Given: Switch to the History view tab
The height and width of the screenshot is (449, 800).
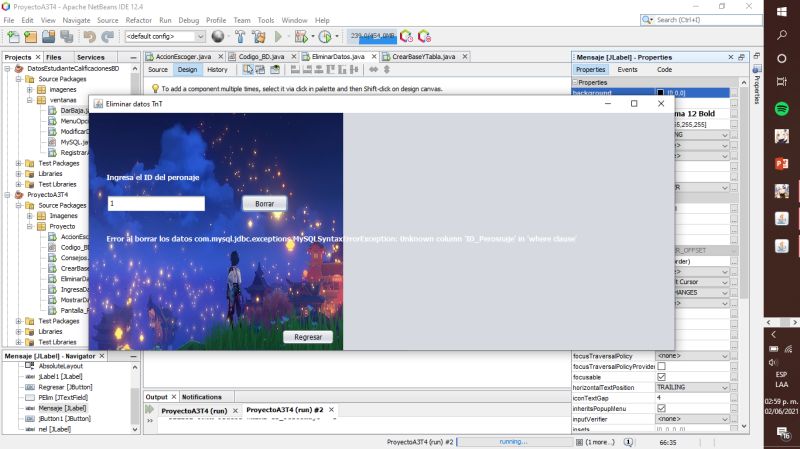Looking at the screenshot, I should [217, 69].
